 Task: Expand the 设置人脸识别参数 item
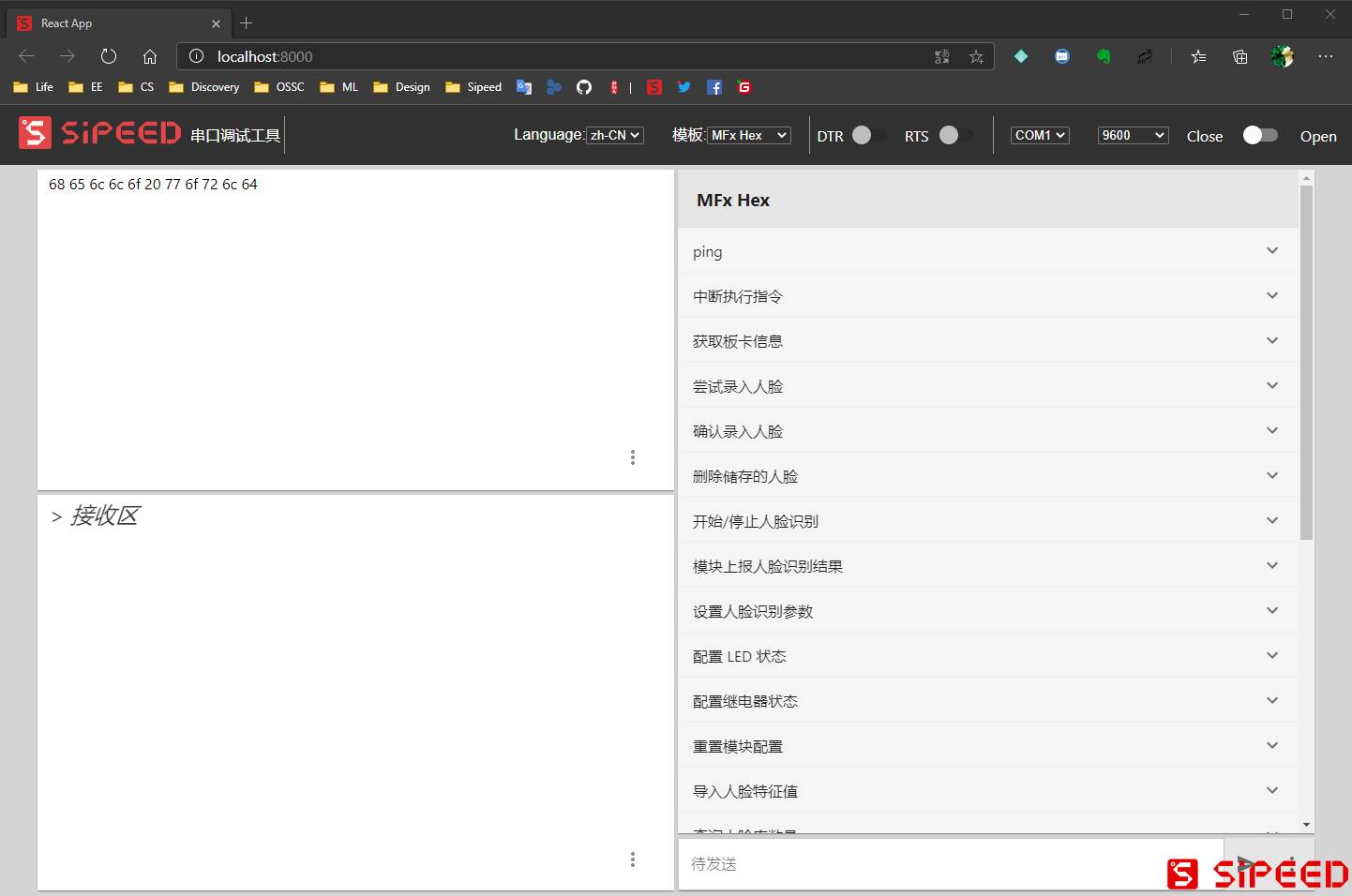pyautogui.click(x=988, y=611)
